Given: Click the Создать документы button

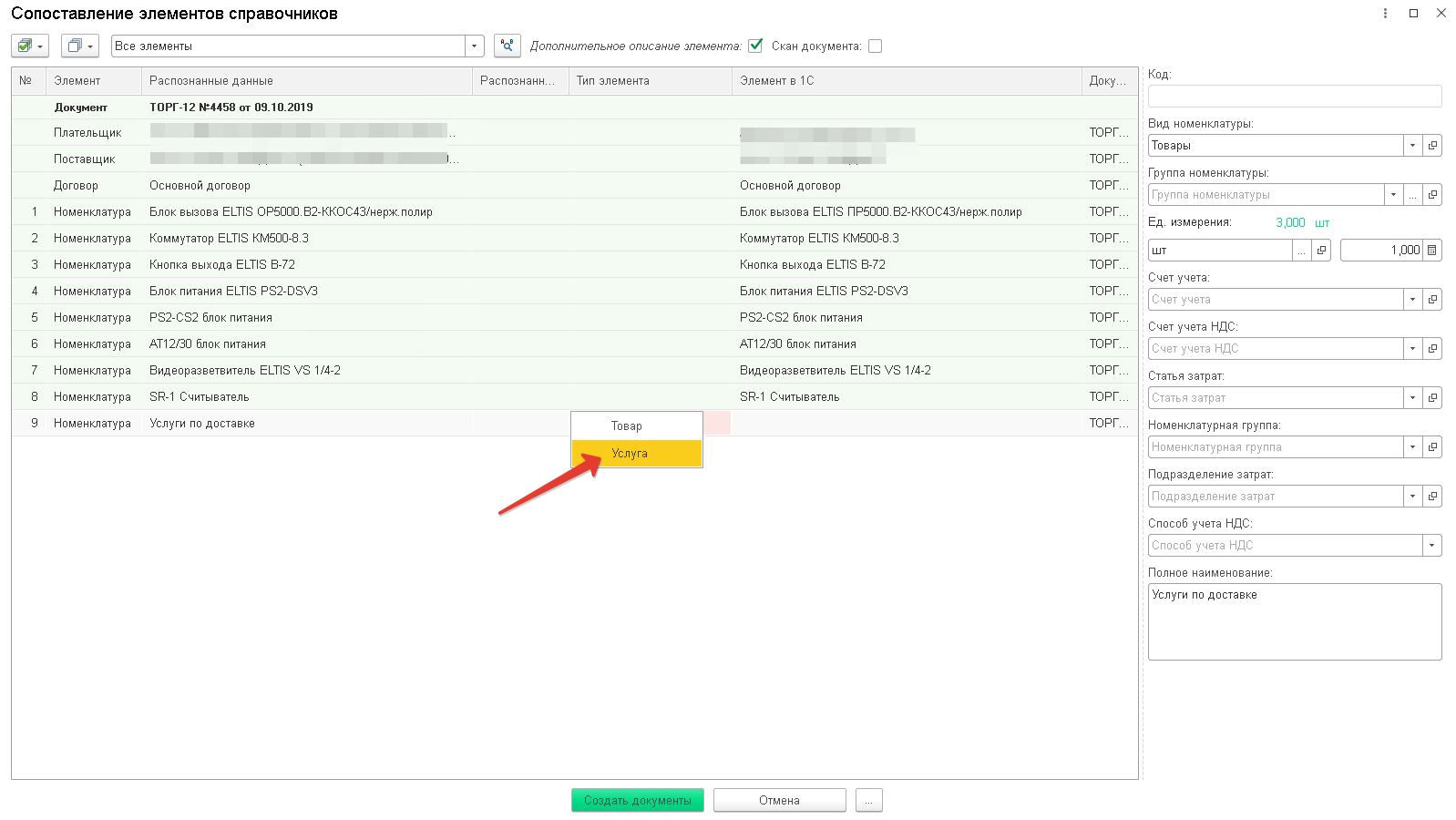Looking at the screenshot, I should [638, 800].
